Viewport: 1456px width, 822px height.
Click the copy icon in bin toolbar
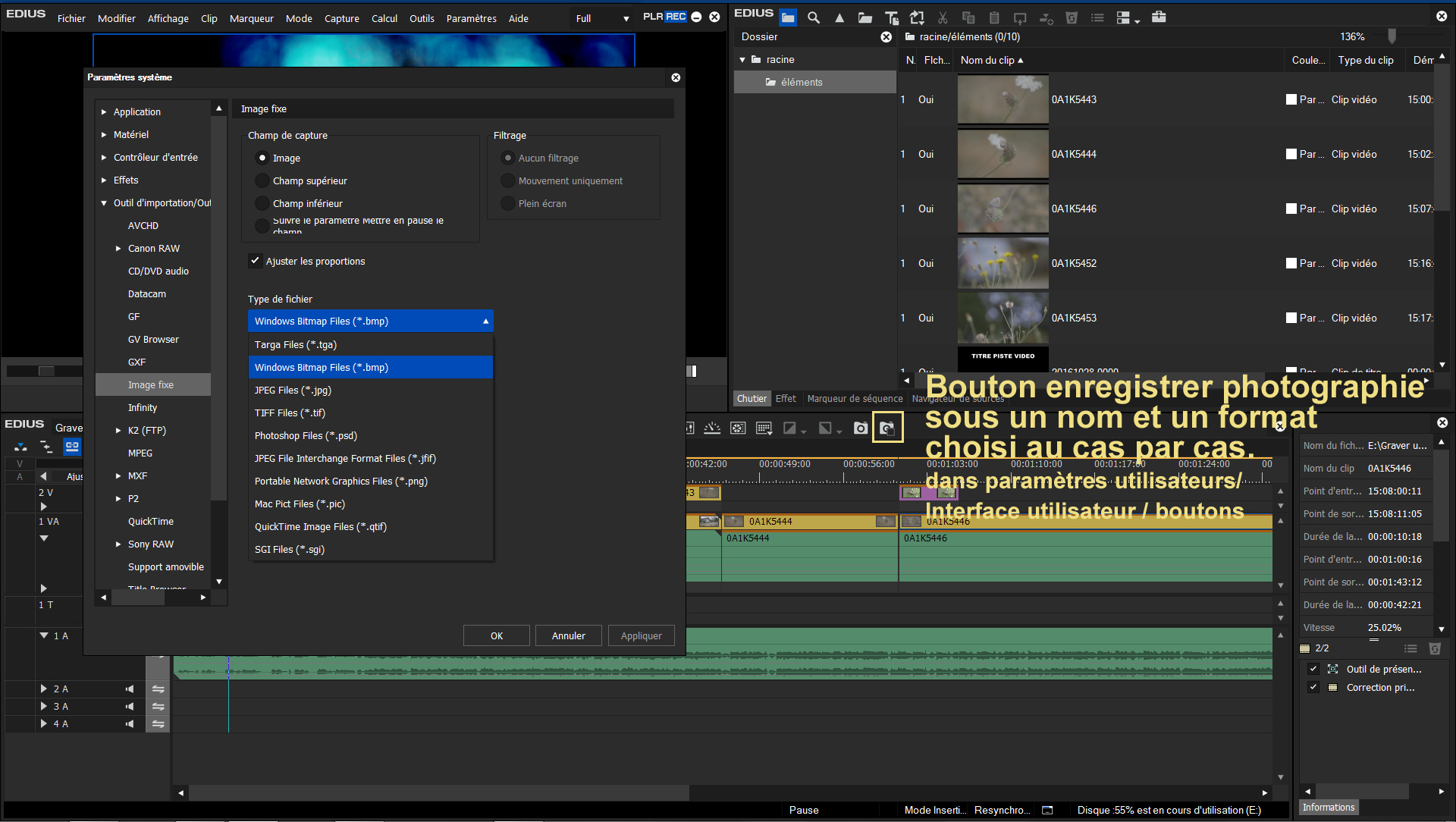pyautogui.click(x=968, y=17)
